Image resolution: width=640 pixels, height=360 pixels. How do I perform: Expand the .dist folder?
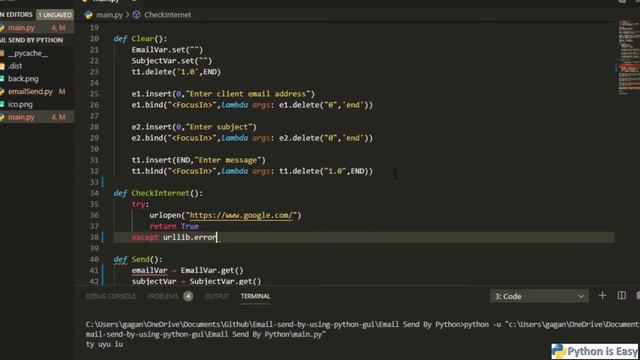(x=15, y=66)
